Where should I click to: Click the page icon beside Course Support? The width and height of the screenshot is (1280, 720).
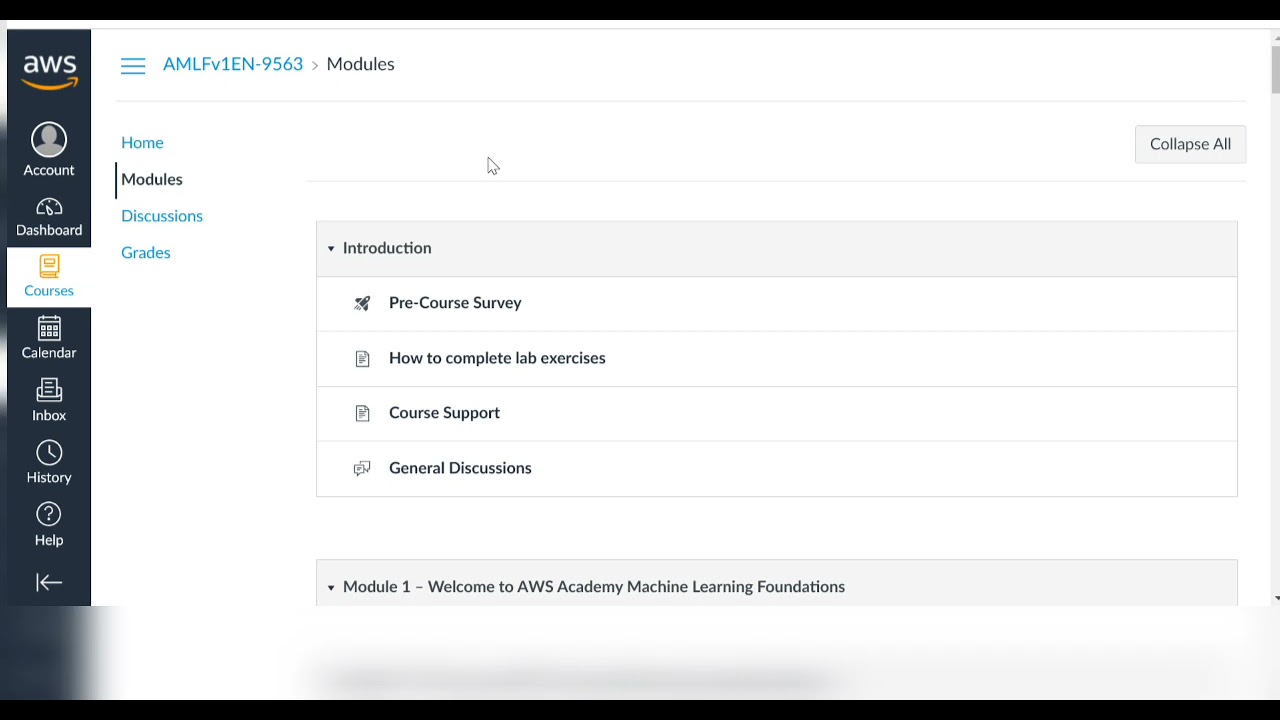click(362, 413)
